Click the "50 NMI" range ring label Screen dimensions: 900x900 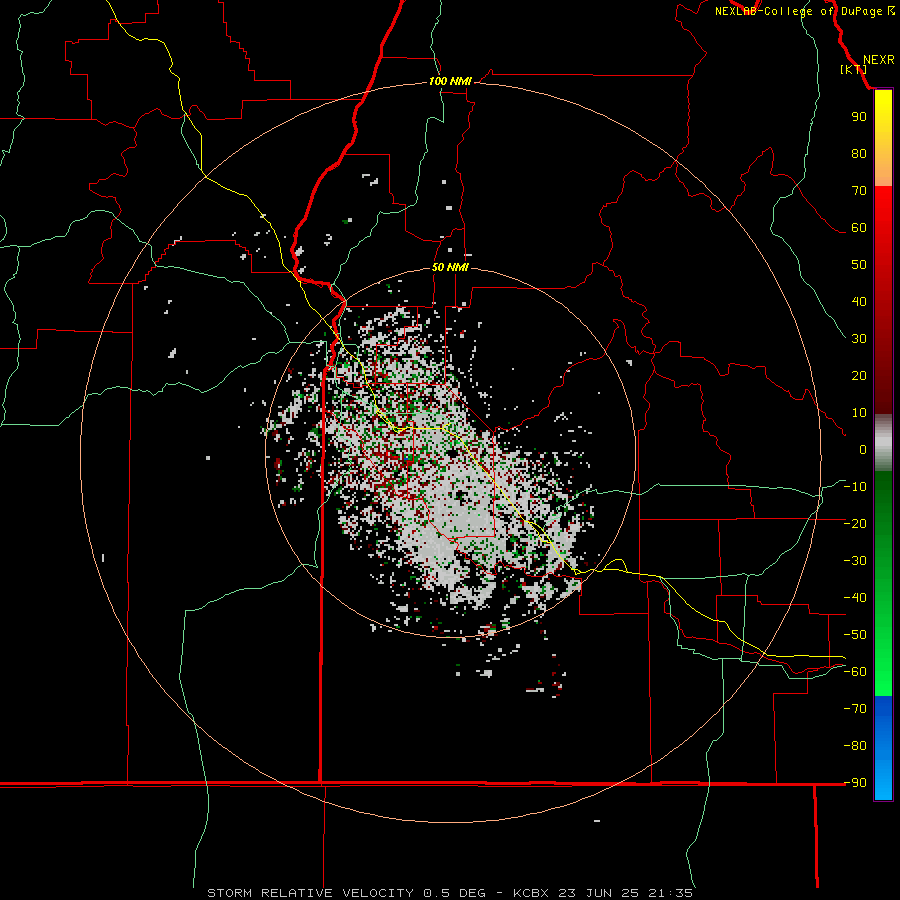[x=450, y=267]
